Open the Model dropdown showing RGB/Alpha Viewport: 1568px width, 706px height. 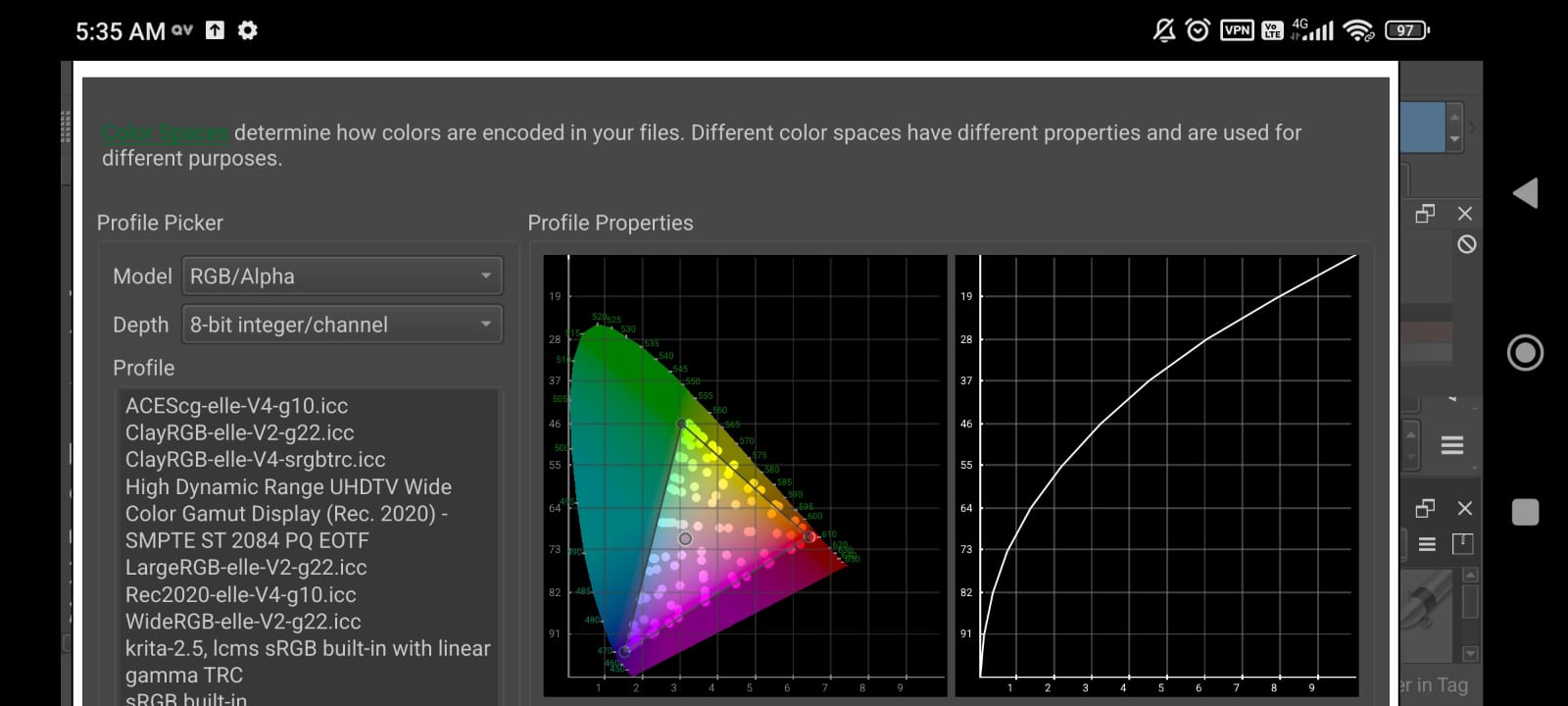pyautogui.click(x=342, y=277)
